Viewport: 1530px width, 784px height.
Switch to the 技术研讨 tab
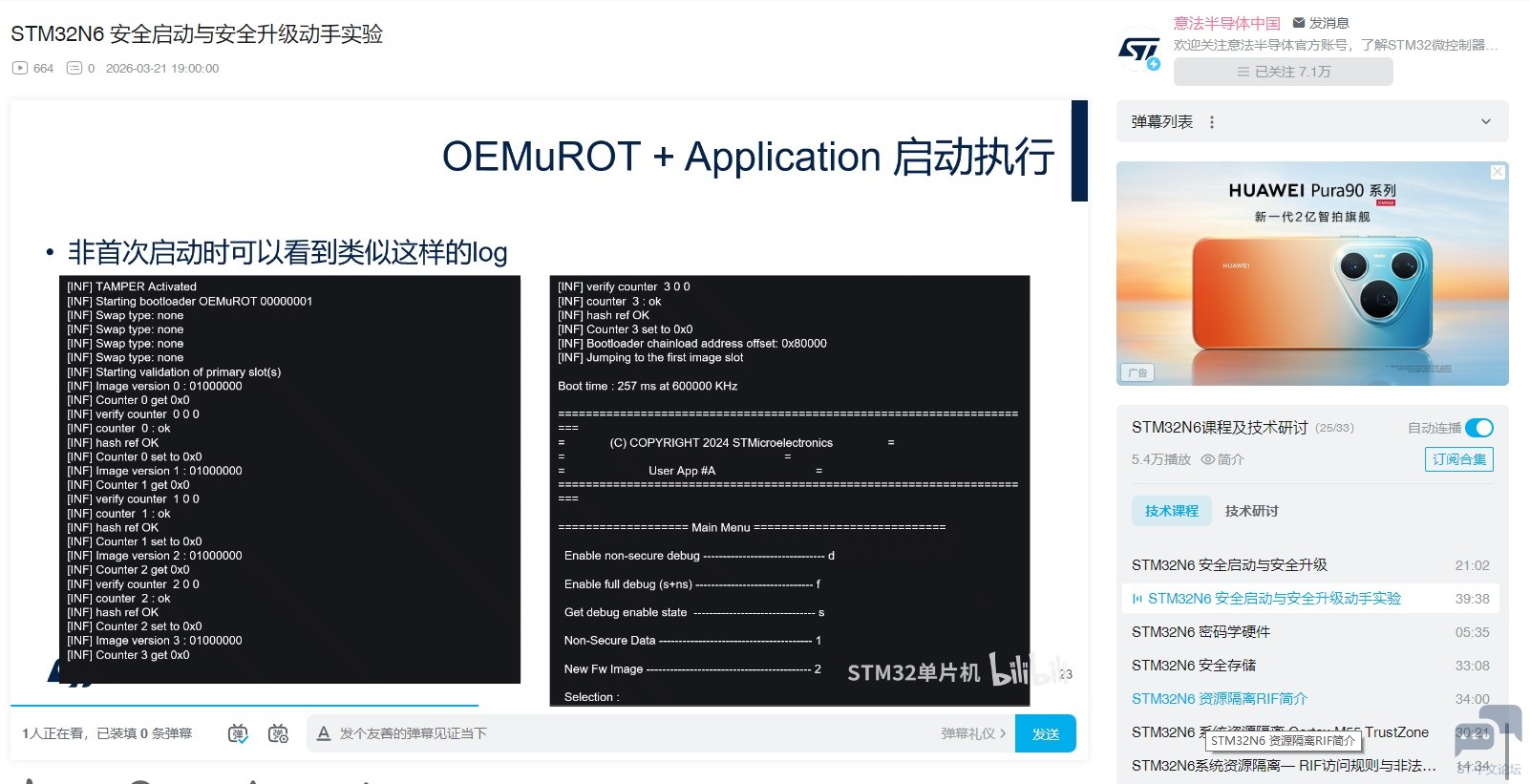click(1251, 511)
